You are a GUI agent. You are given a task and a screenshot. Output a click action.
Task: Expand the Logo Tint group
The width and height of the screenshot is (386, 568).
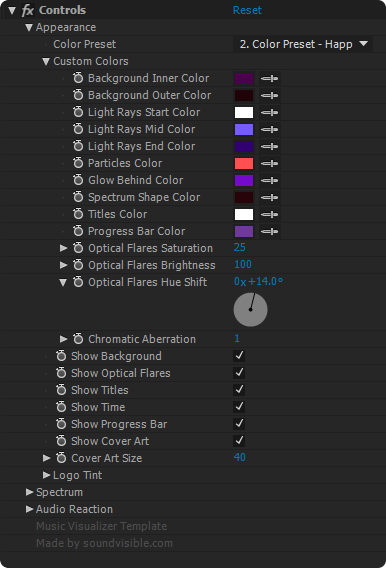[46, 475]
